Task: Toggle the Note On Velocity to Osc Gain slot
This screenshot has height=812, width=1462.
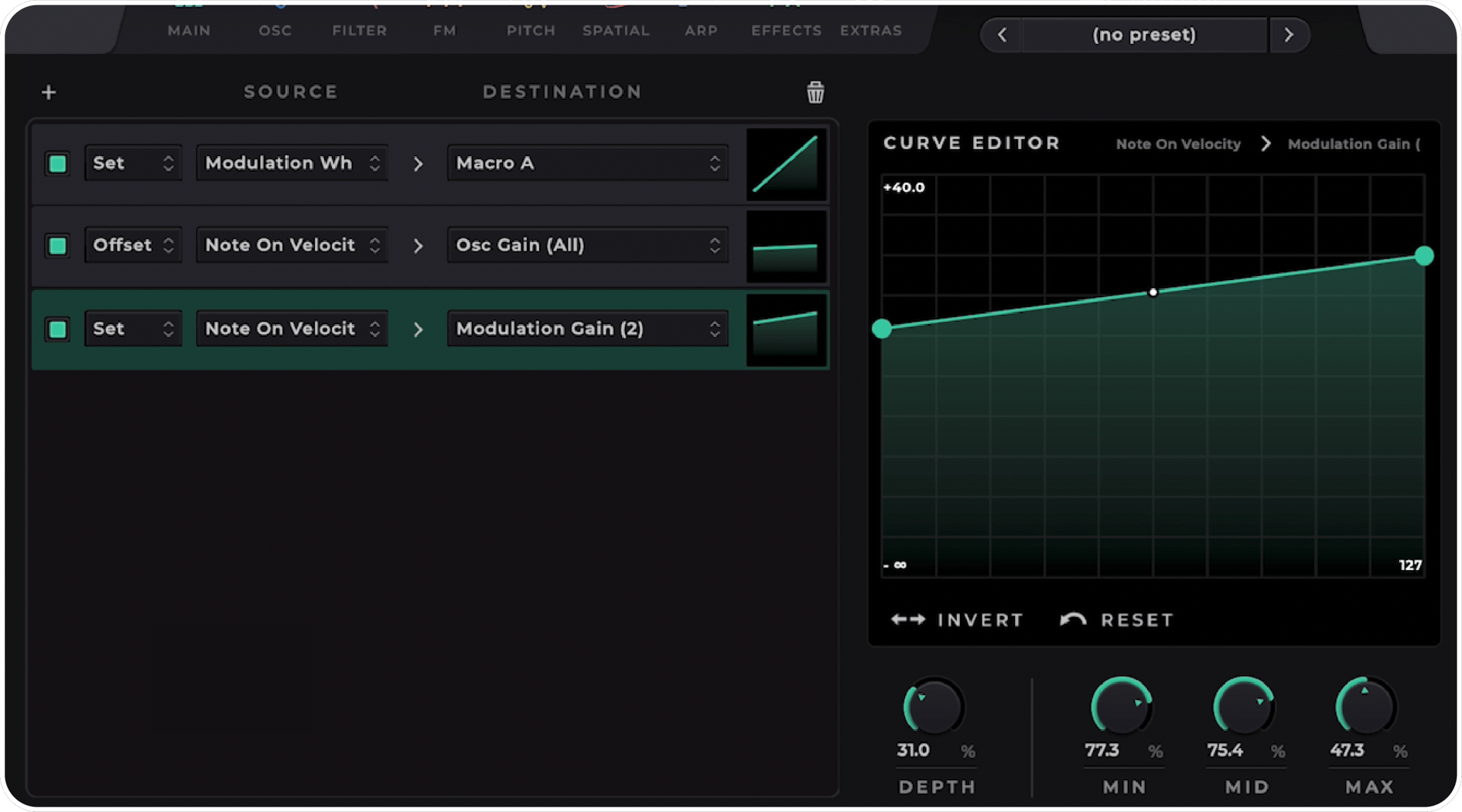Action: tap(57, 245)
